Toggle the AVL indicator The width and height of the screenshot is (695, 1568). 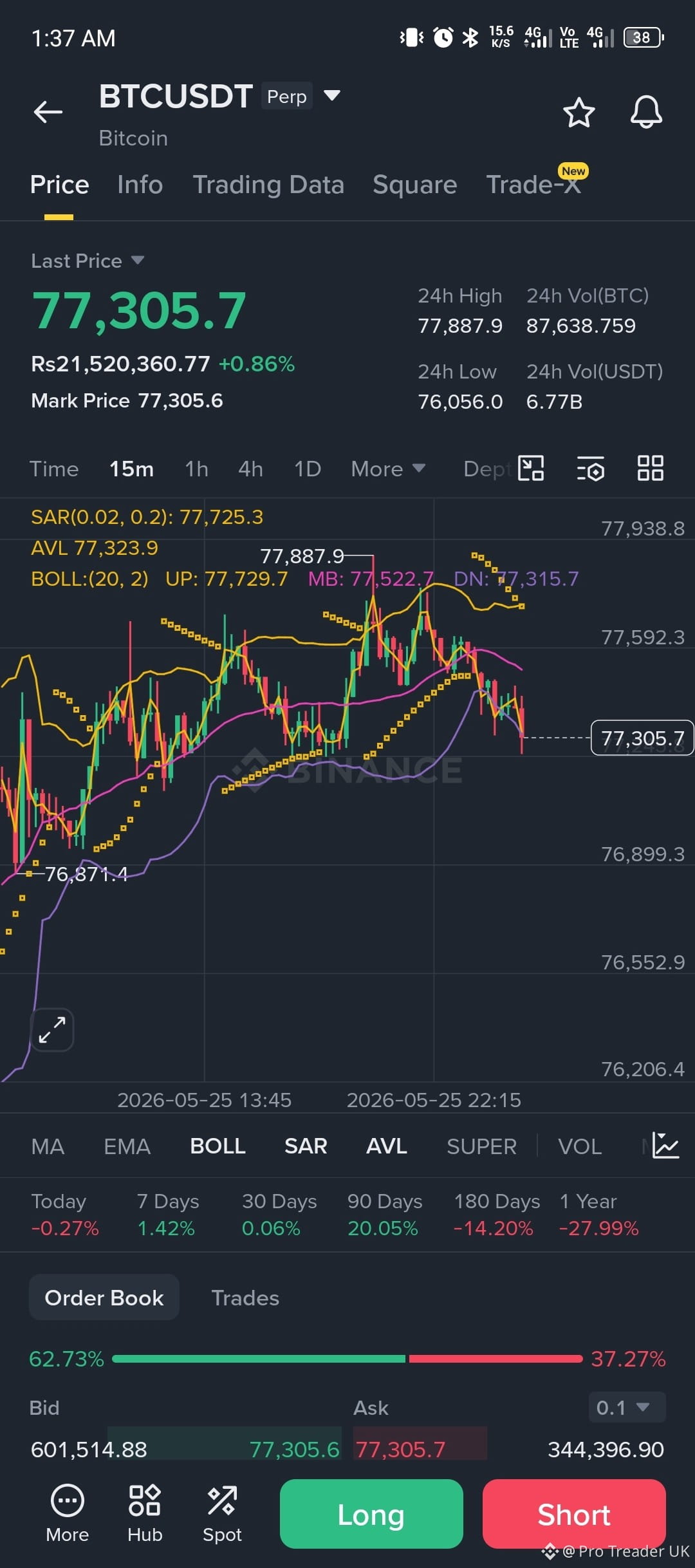pyautogui.click(x=386, y=1146)
